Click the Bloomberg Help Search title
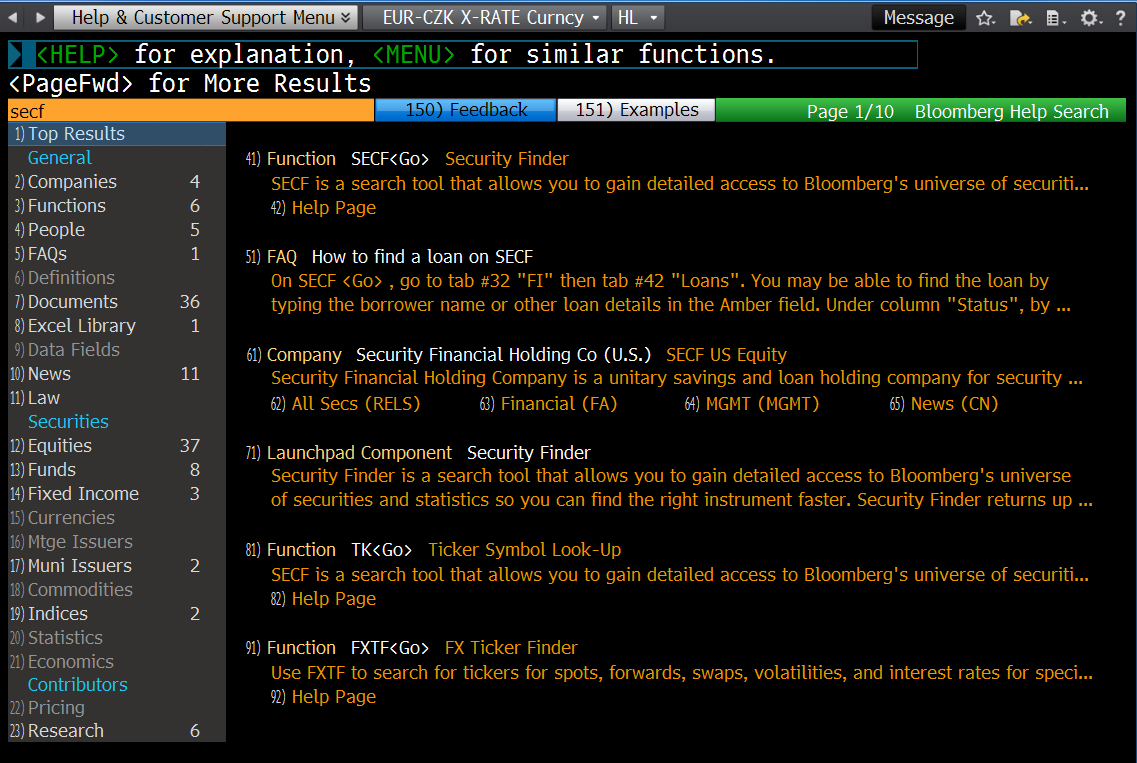This screenshot has width=1137, height=763. (x=1012, y=112)
